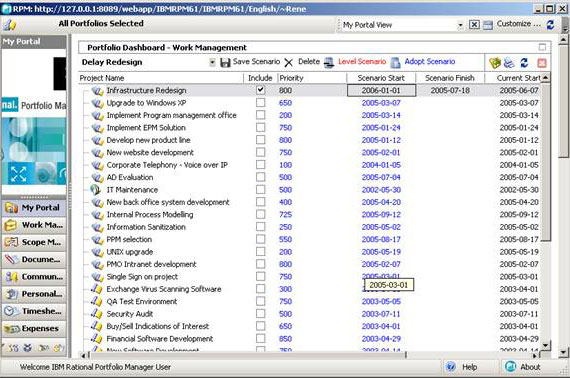Click the Help question mark icon
This screenshot has height=378, width=570.
click(x=451, y=367)
